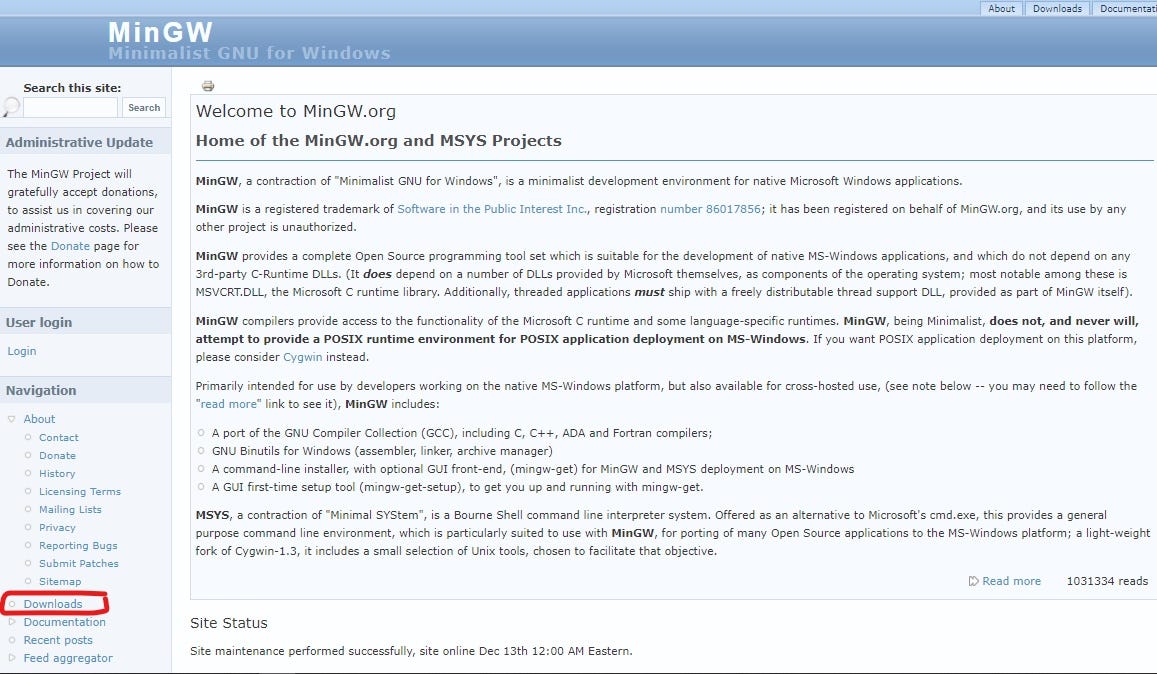Open the Submit Patches navigation link
This screenshot has width=1157, height=674.
coord(78,563)
